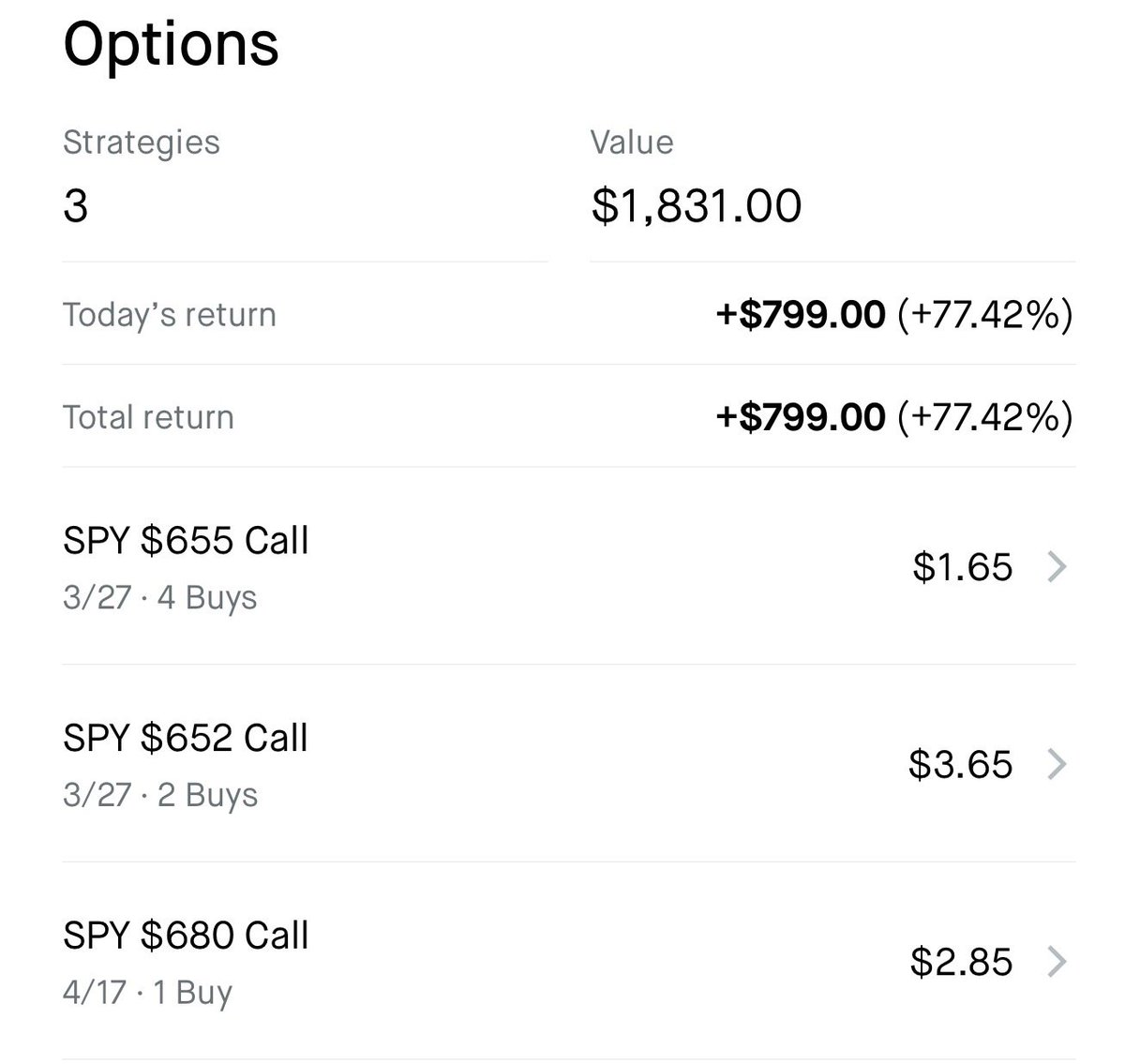The height and width of the screenshot is (1064, 1125).
Task: Click the Strategies label
Action: 142,142
